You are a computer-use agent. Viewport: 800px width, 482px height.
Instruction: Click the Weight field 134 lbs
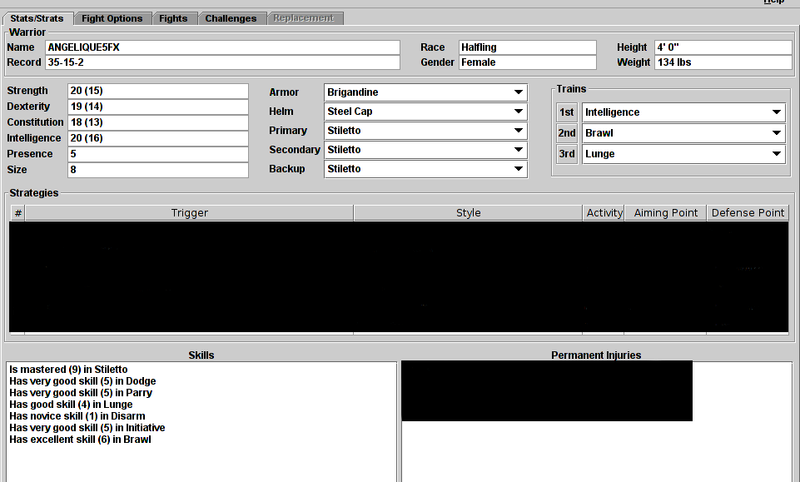723,62
